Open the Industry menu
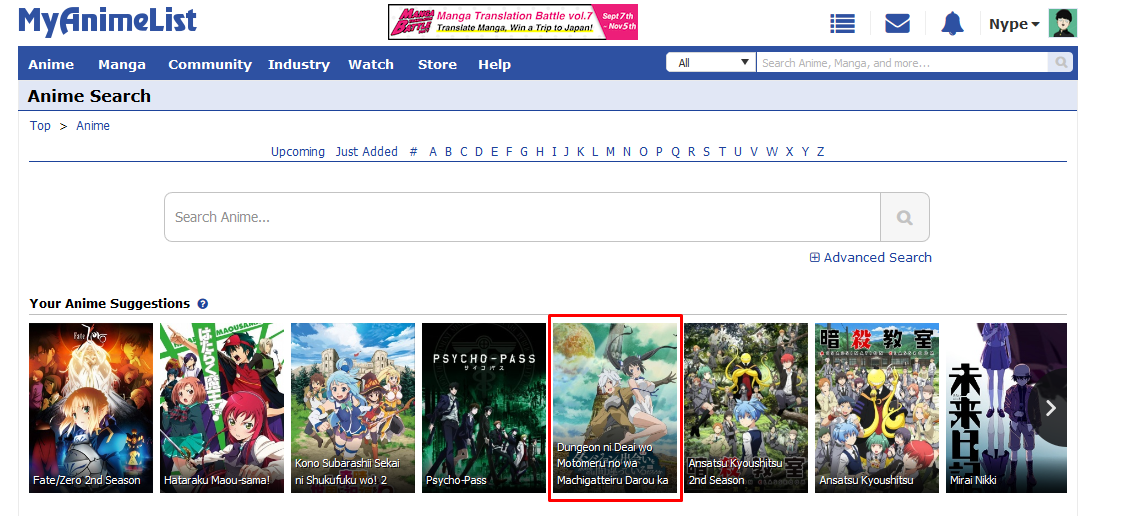 (x=298, y=64)
